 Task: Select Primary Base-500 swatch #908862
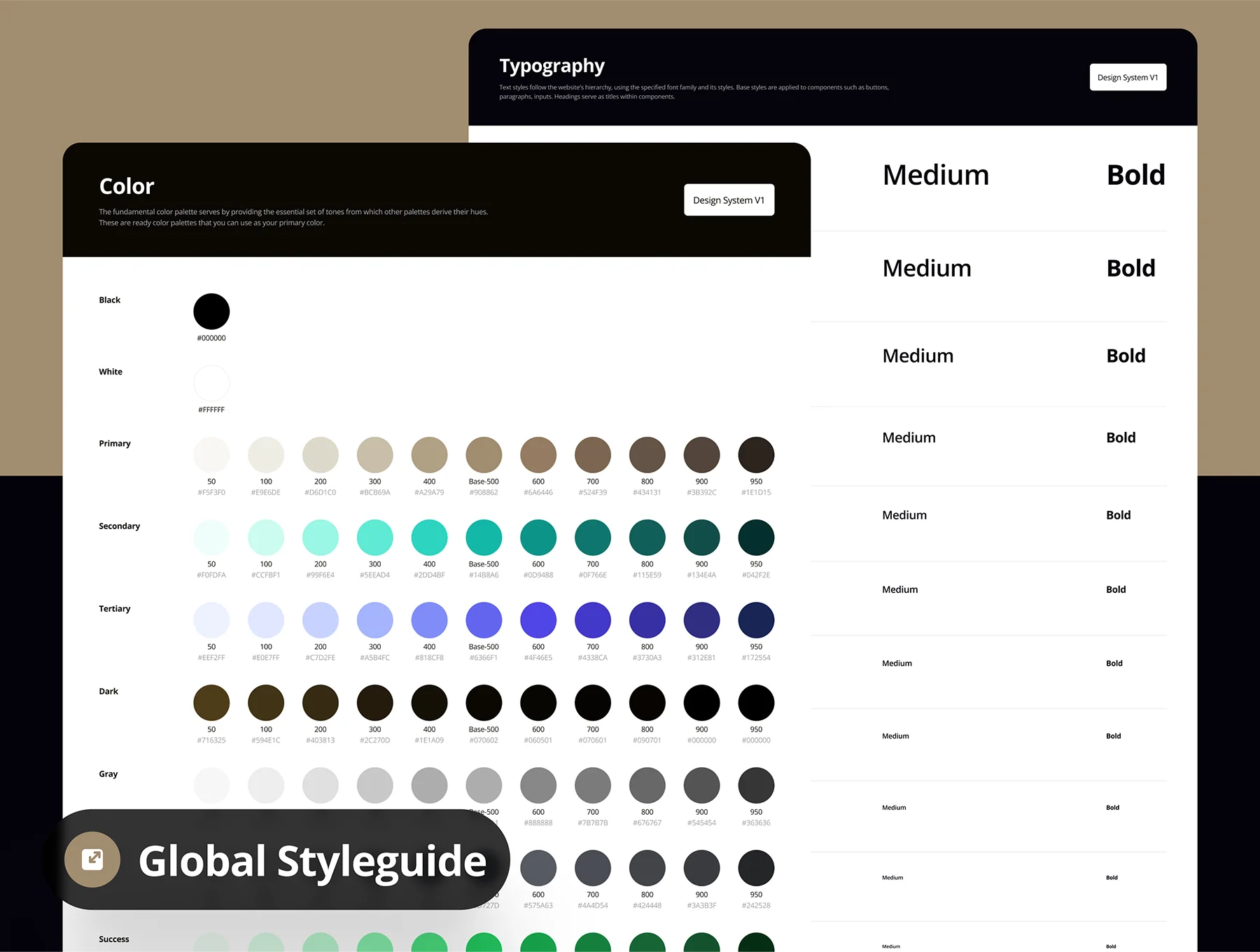(484, 455)
